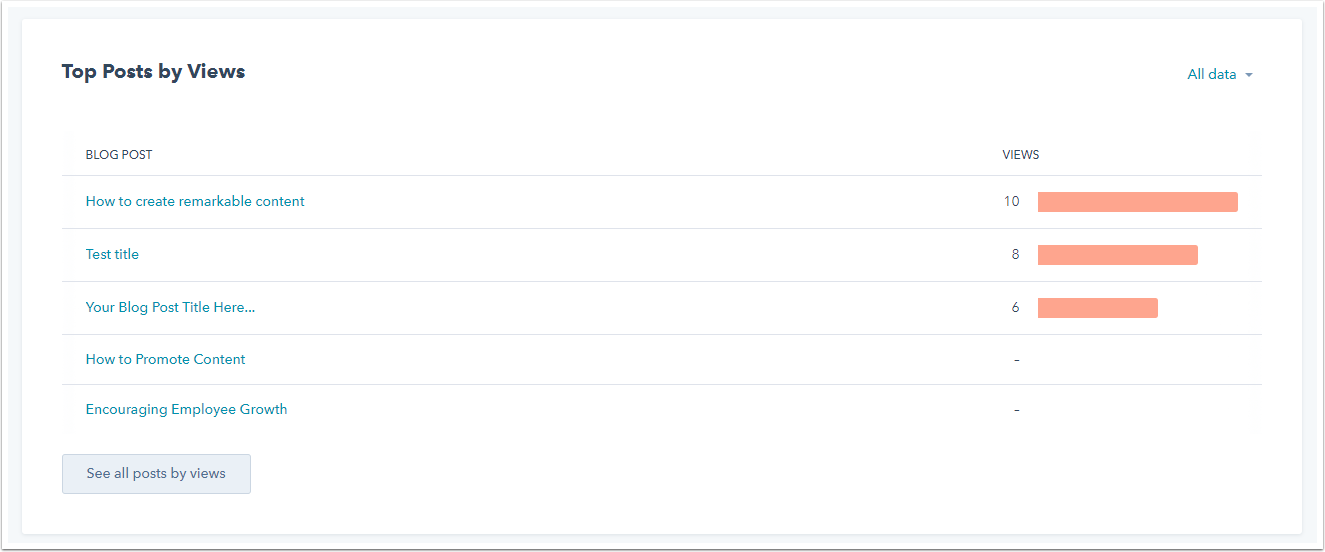Screen dimensions: 1325x552
Task: Click the BLOG POST column header
Action: (x=119, y=155)
